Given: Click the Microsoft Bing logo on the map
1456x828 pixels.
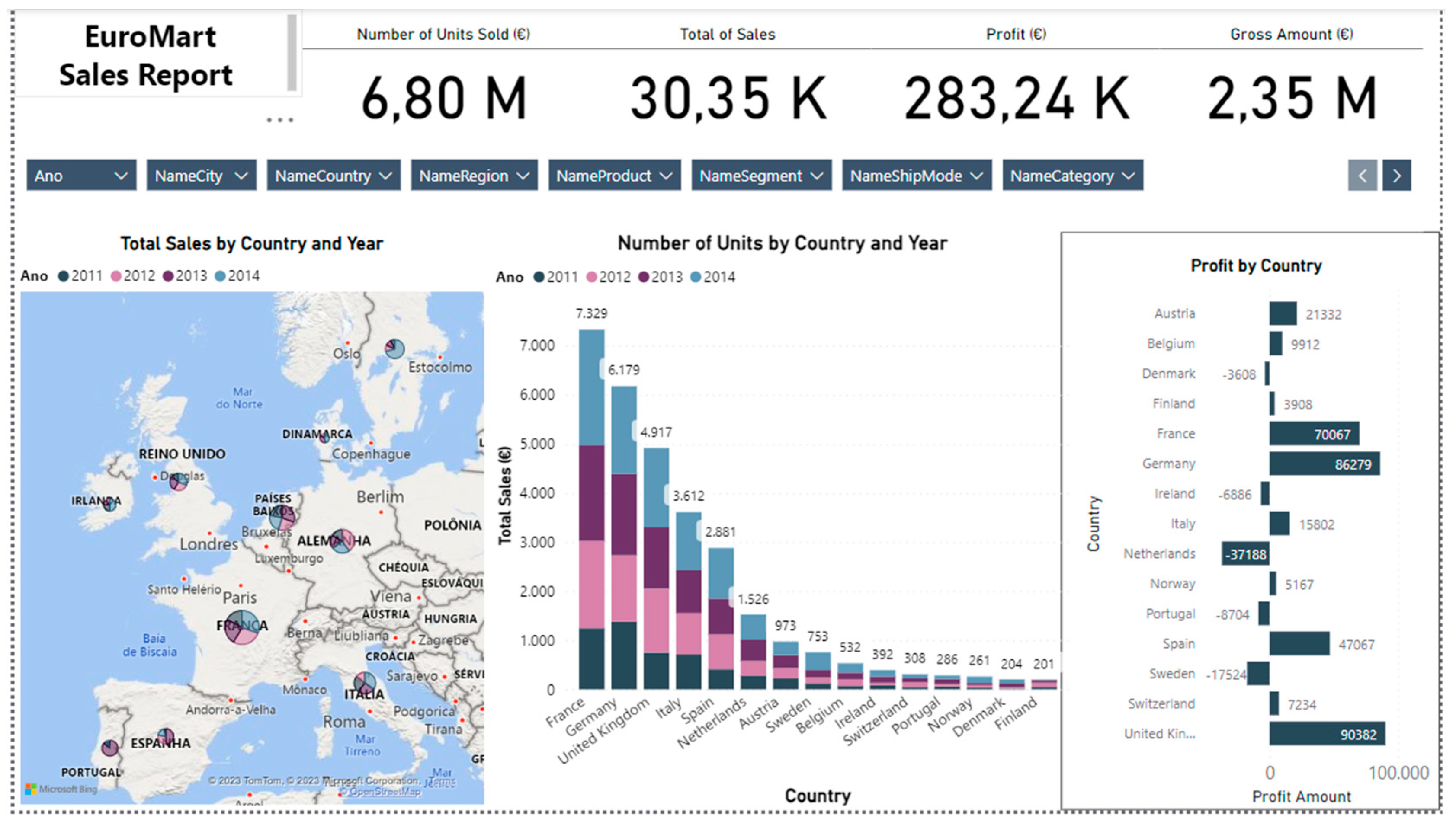Looking at the screenshot, I should pos(61,789).
